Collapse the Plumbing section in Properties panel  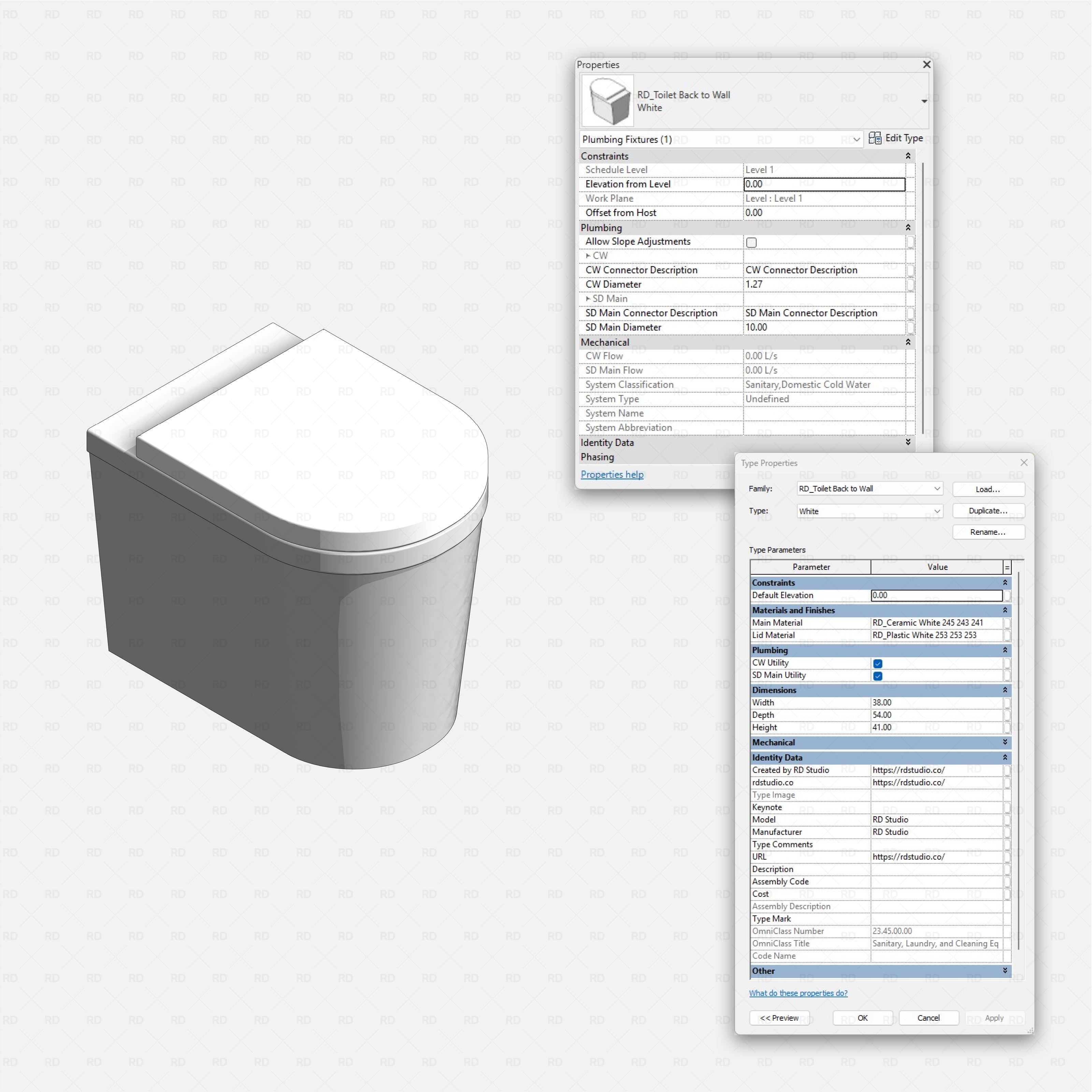[908, 227]
